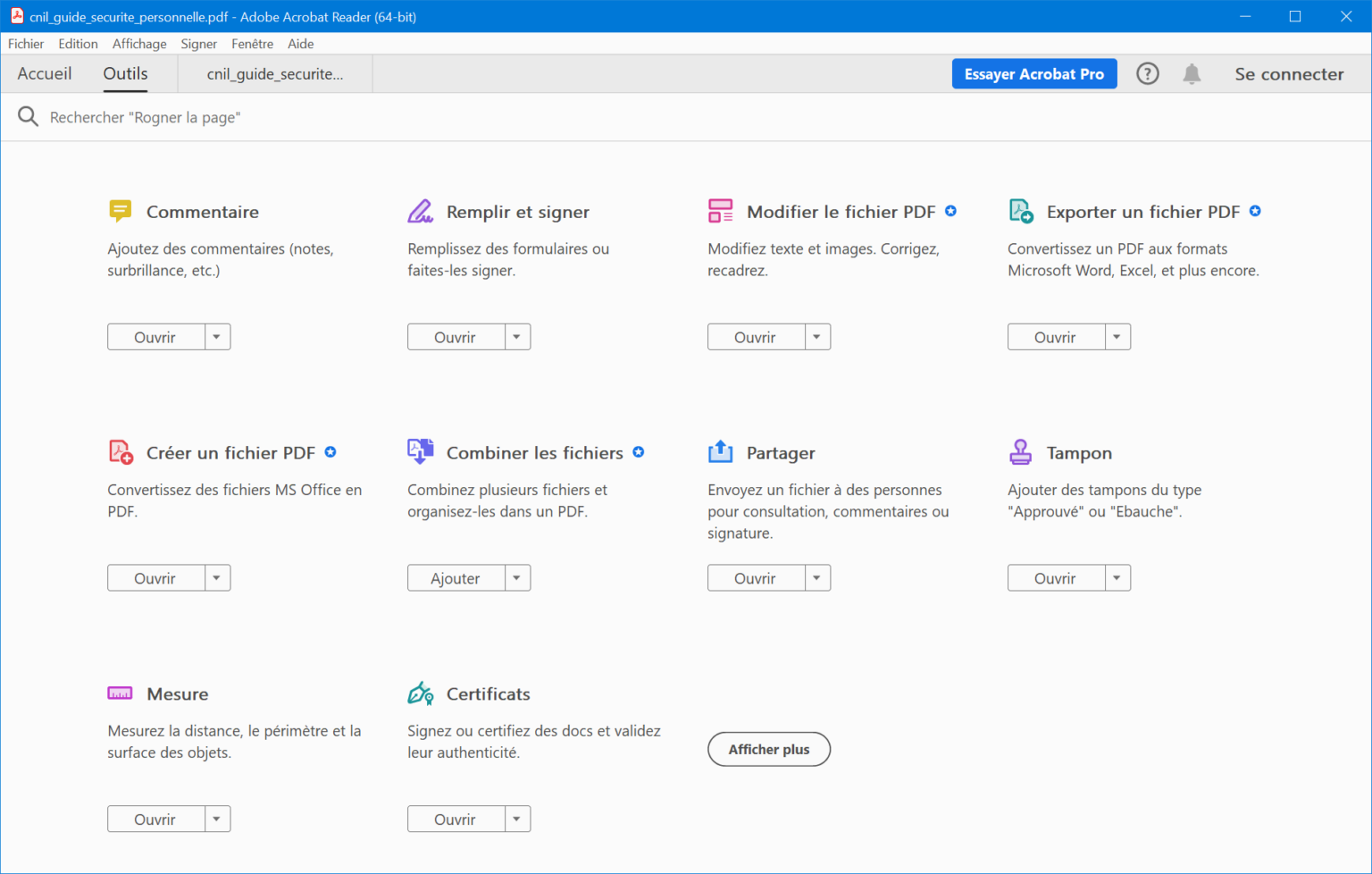Screen dimensions: 1372x874
Task: Expand the Commentaire Ouvrir dropdown arrow
Action: point(217,337)
